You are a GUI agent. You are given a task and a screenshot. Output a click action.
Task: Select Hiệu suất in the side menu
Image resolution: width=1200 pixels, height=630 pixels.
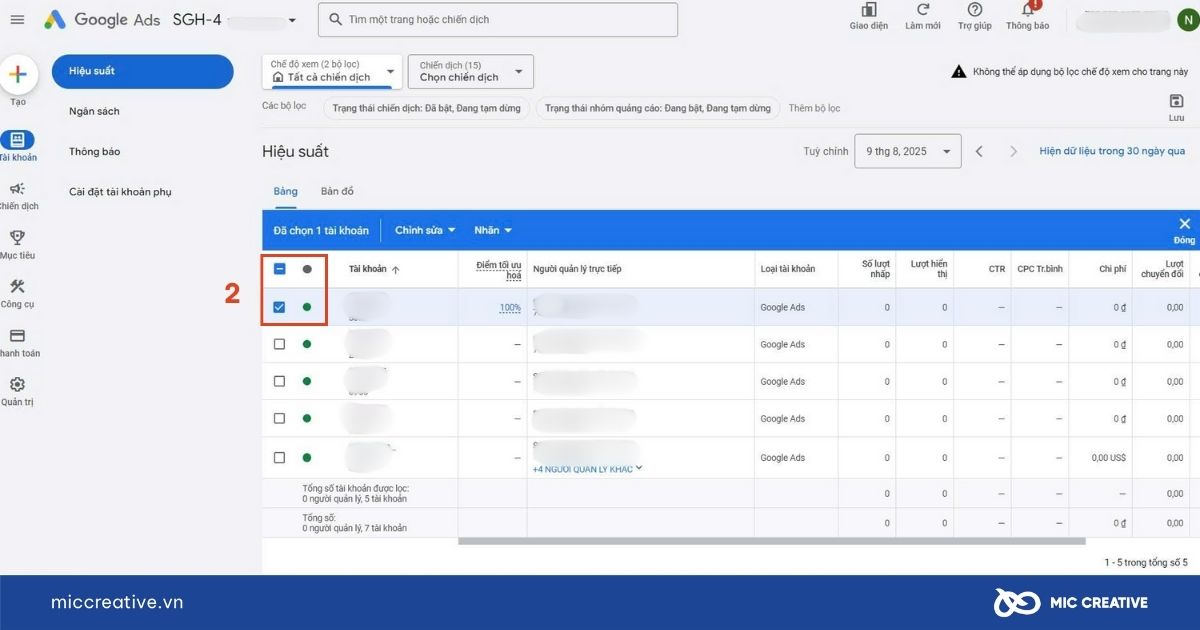(142, 71)
